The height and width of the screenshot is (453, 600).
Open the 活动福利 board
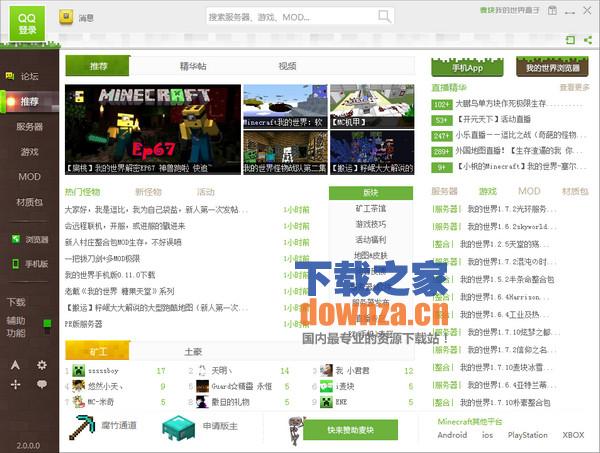[370, 240]
